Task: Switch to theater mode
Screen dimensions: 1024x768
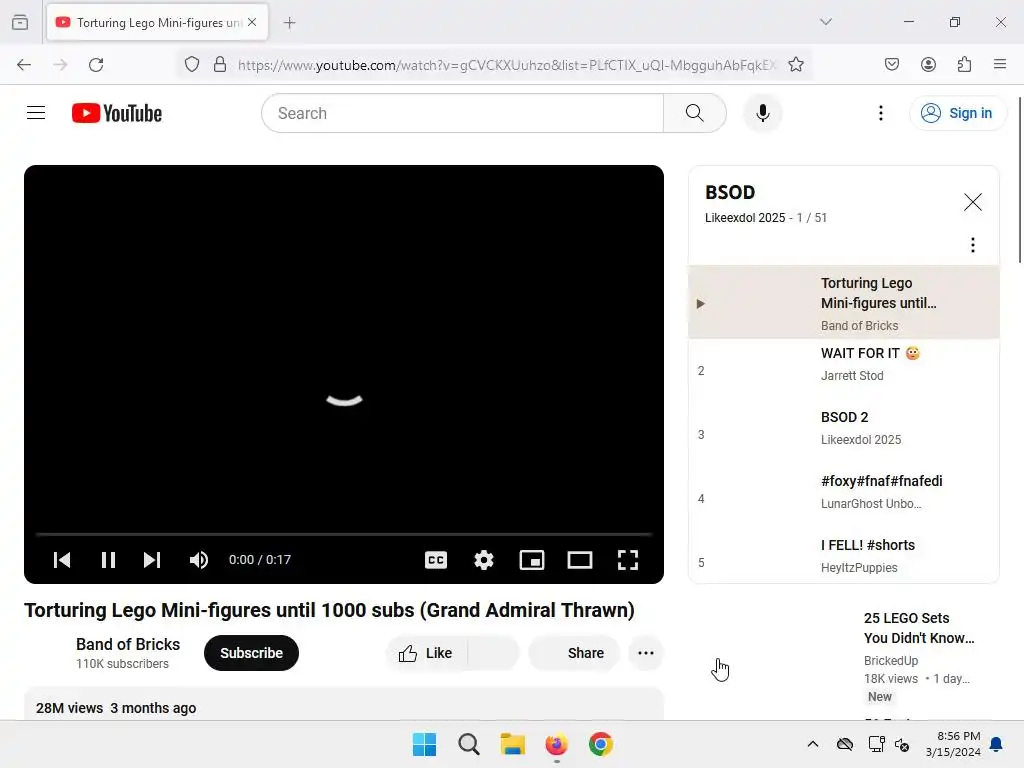Action: (x=580, y=560)
